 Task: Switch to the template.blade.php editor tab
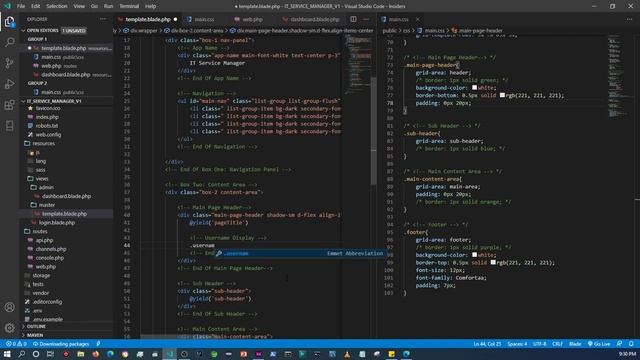(148, 19)
